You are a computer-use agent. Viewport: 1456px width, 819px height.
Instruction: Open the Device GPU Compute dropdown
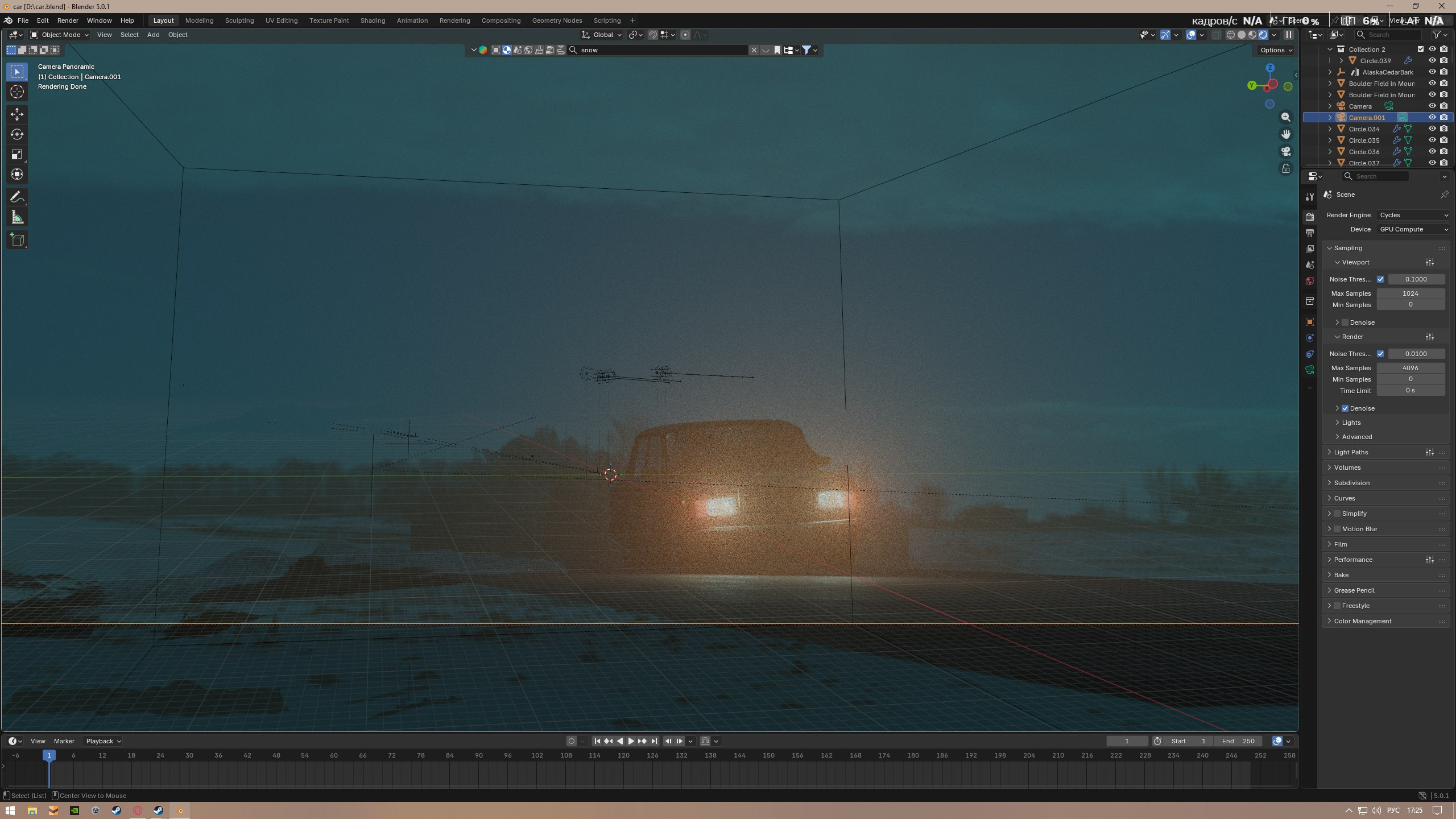click(x=1413, y=229)
